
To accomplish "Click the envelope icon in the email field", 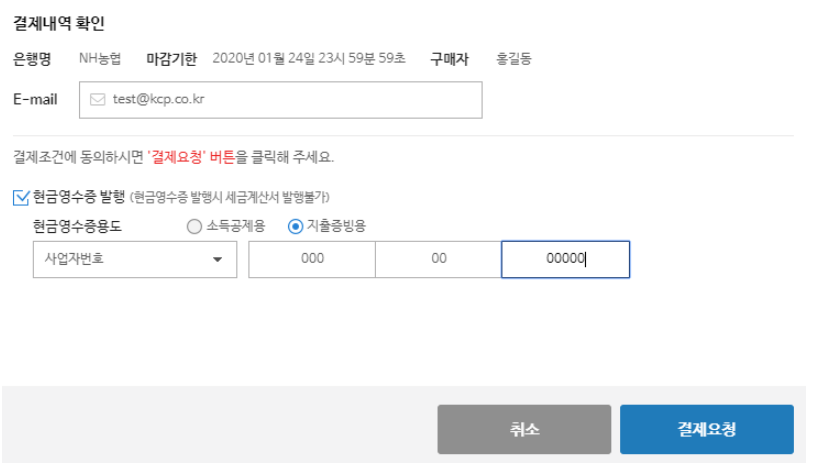I will (x=98, y=100).
